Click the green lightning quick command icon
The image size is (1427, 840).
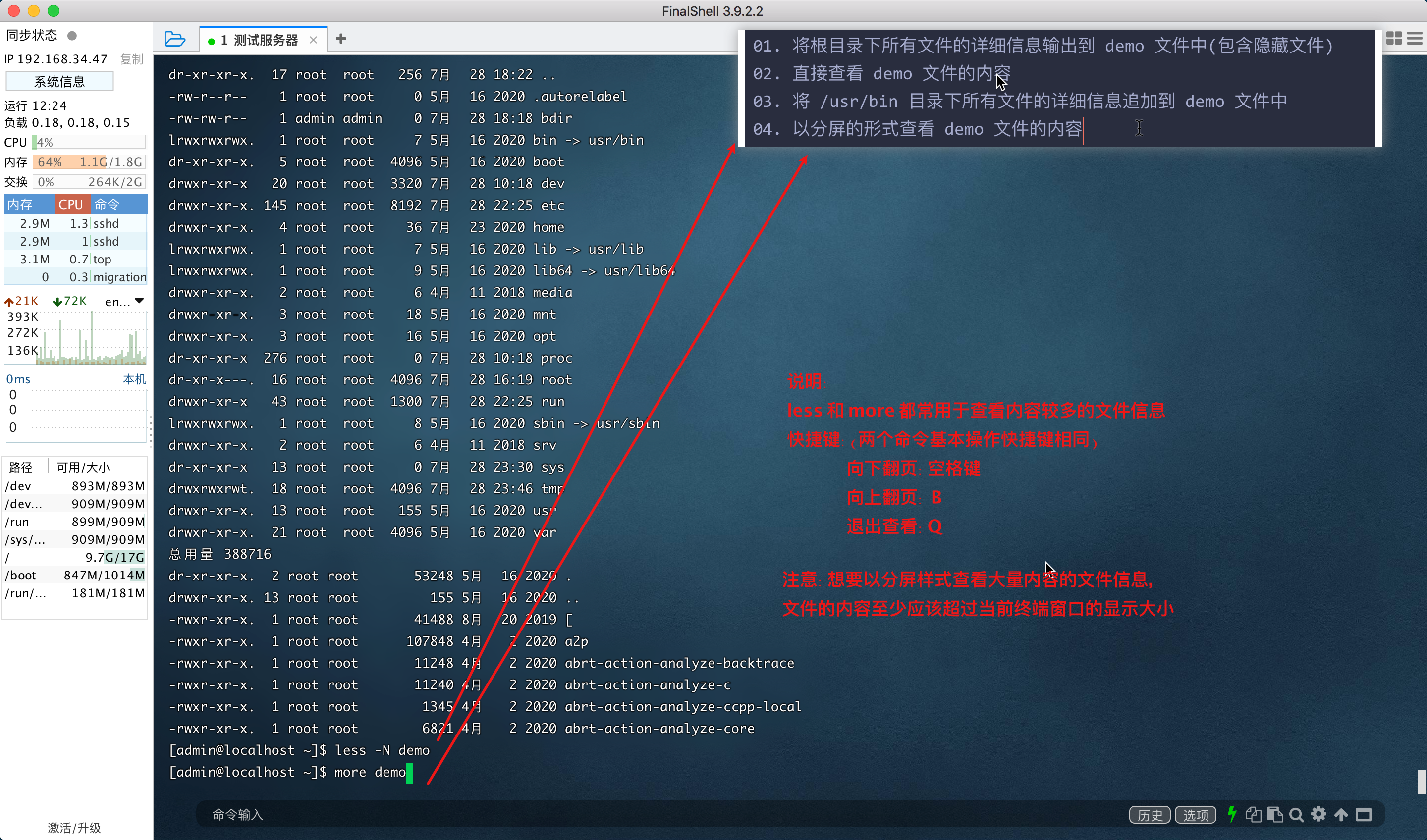(x=1232, y=815)
